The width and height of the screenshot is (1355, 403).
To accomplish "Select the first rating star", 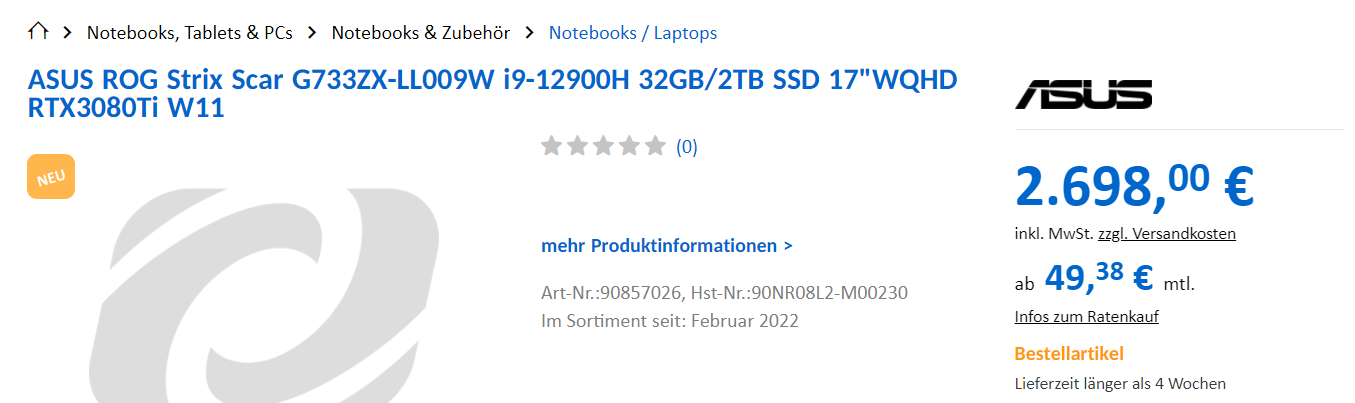I will 551,147.
